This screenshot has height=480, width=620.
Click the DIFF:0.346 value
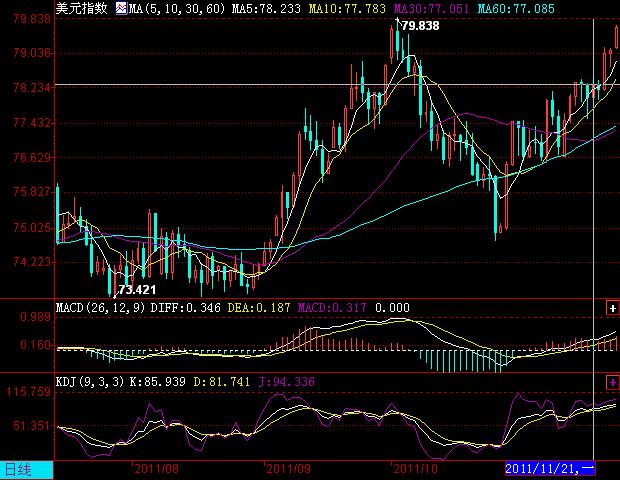[x=185, y=308]
